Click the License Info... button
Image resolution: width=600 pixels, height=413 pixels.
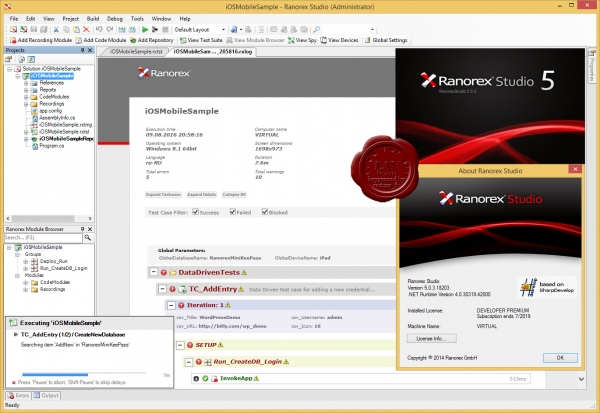point(431,338)
